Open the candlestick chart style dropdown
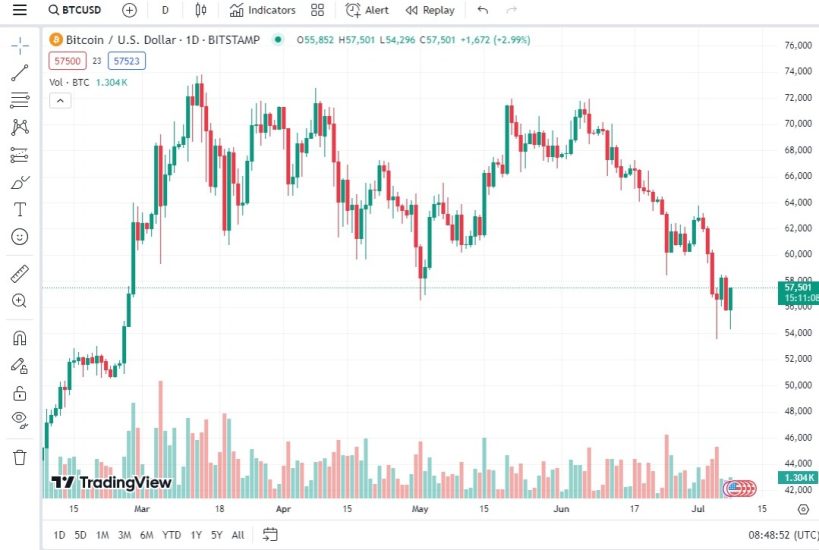Screen dimensions: 819x550 point(200,10)
